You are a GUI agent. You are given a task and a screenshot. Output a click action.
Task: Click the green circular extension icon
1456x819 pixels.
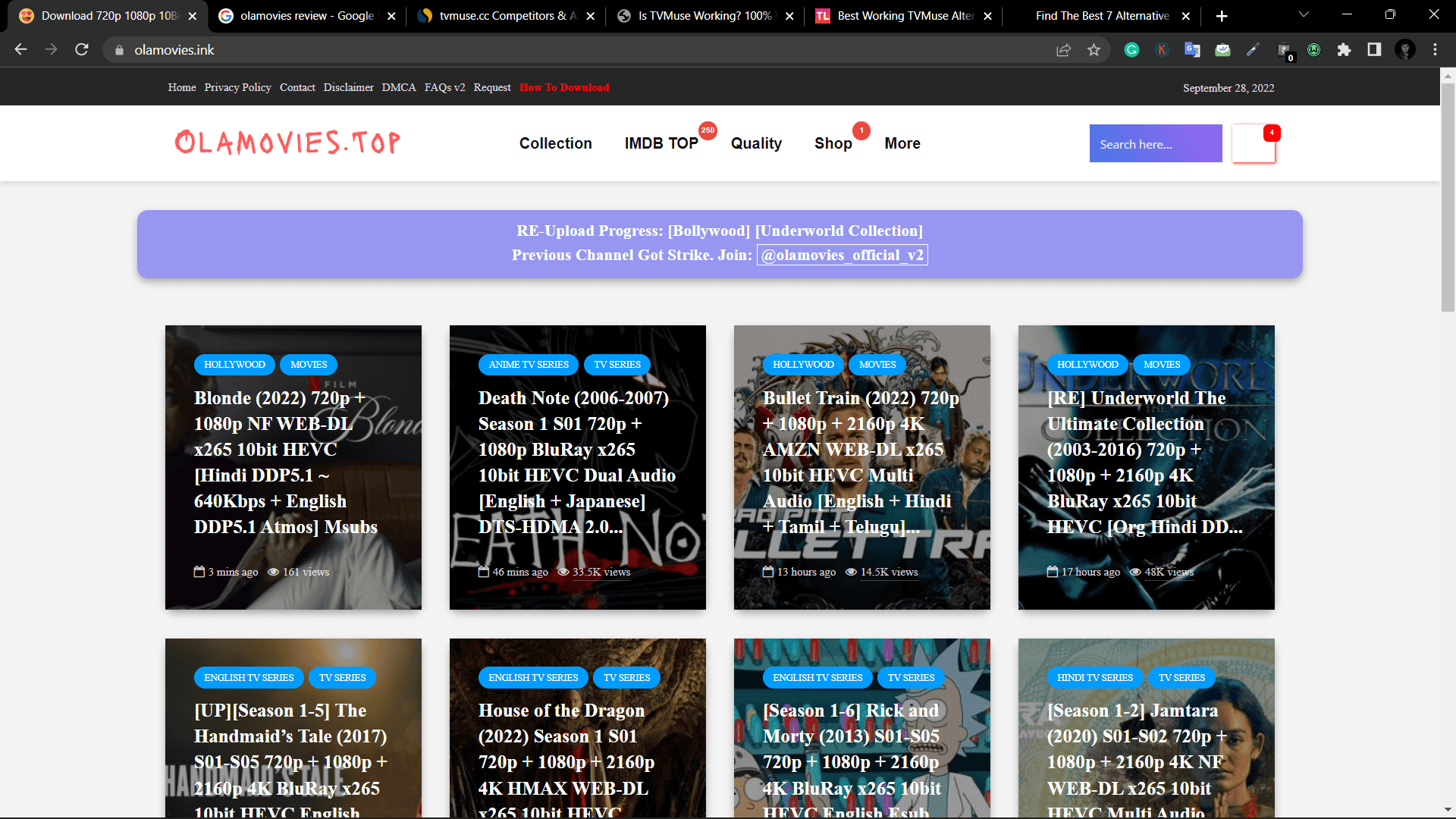point(1313,50)
